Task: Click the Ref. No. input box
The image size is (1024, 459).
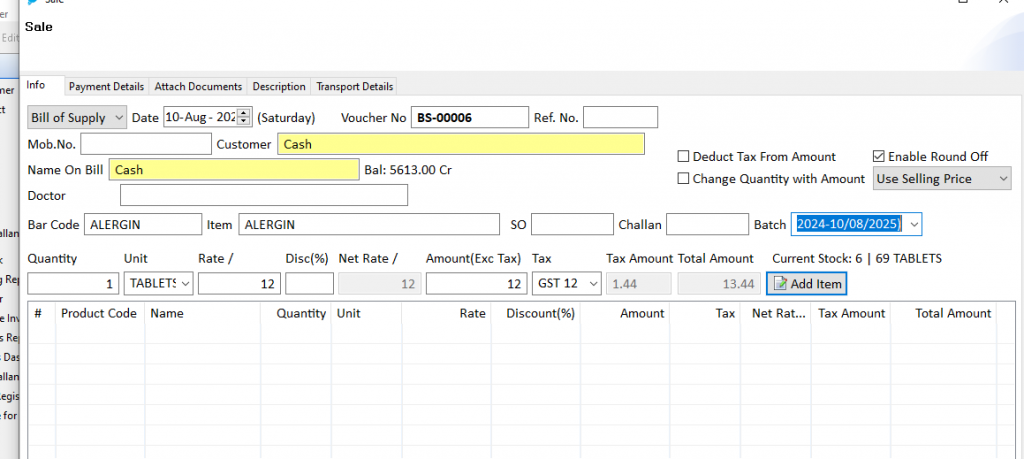Action: click(620, 118)
